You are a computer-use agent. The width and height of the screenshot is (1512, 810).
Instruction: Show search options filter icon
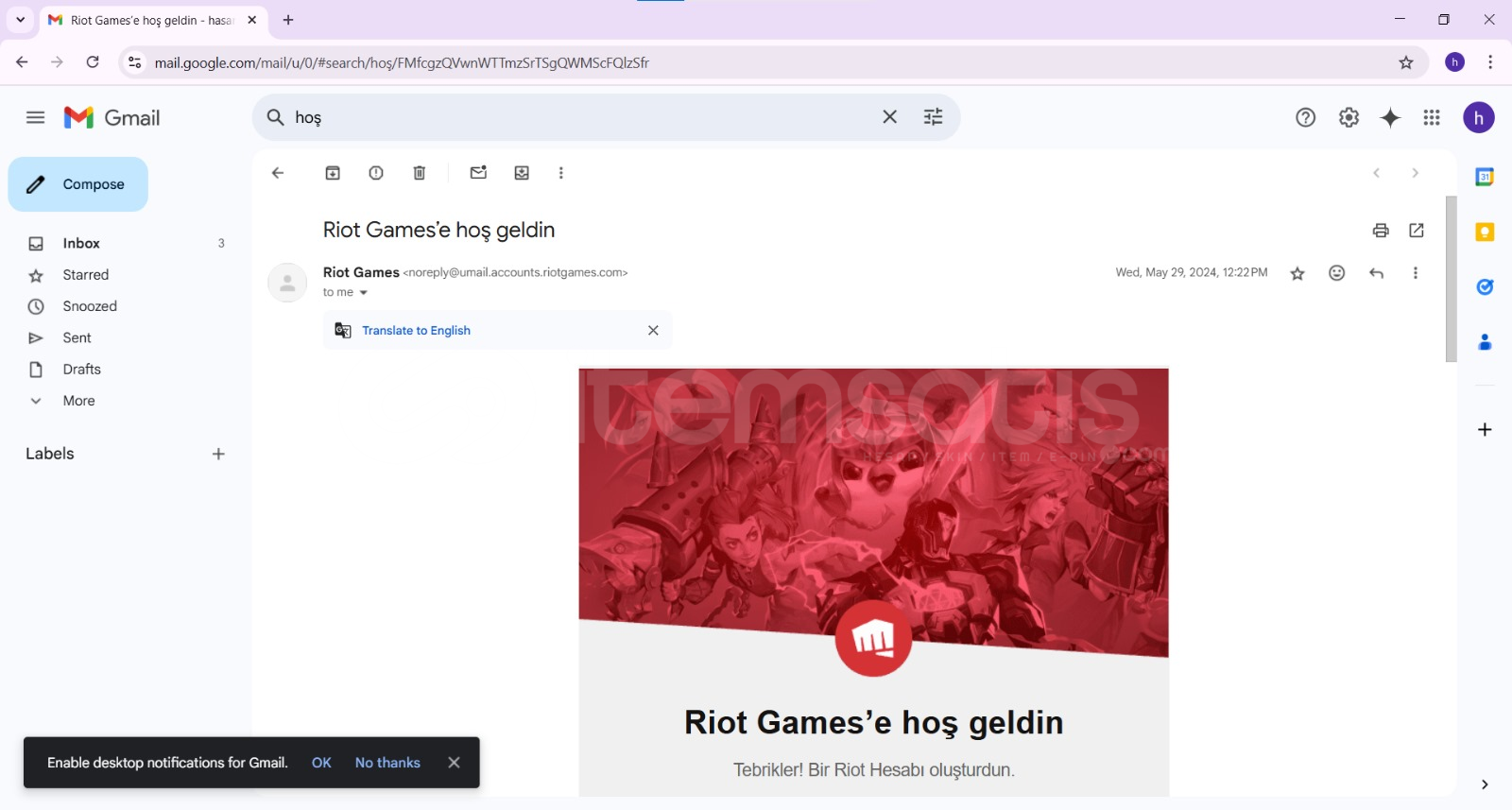(x=933, y=117)
